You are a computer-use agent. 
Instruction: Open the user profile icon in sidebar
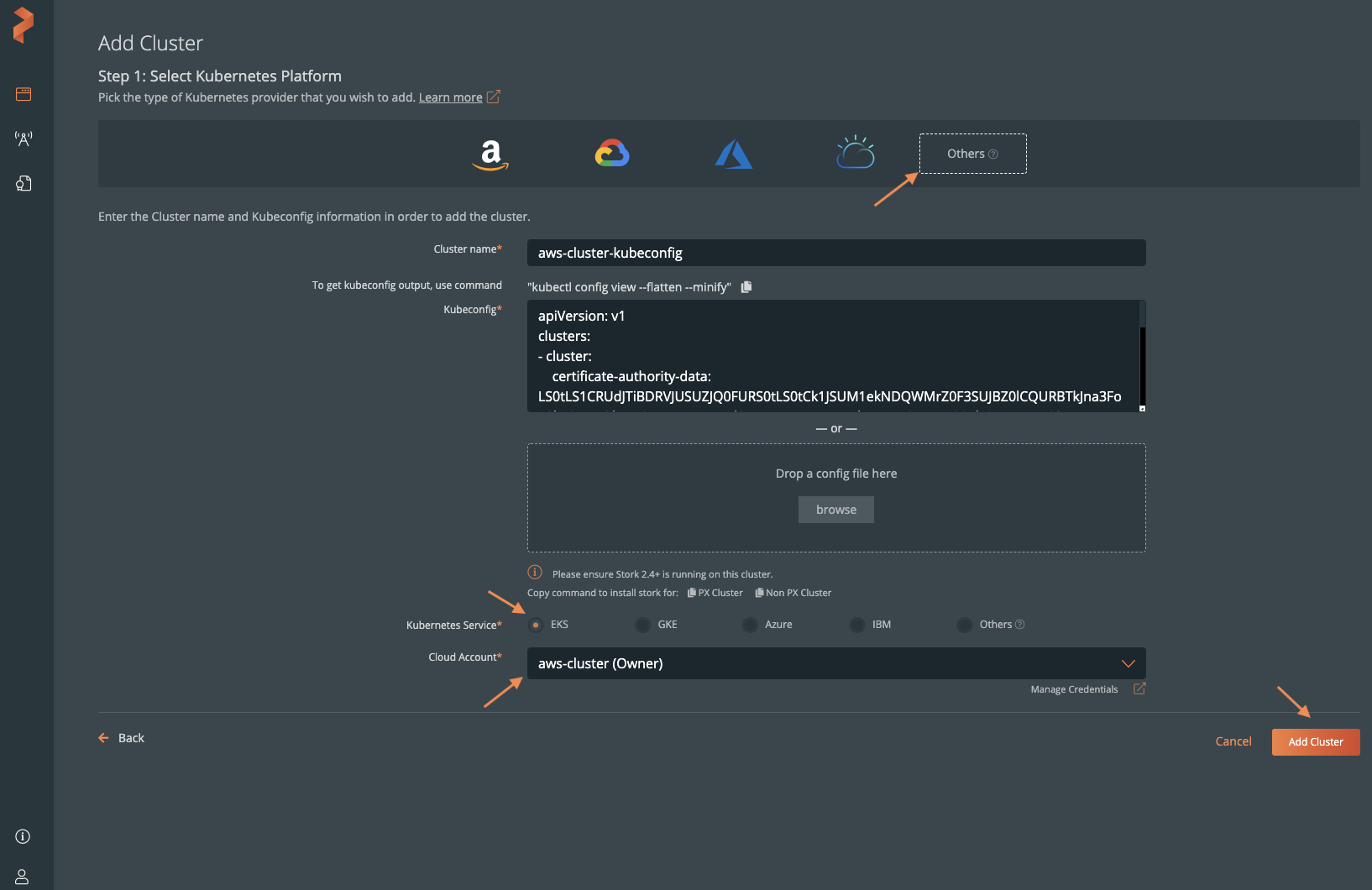click(x=23, y=877)
